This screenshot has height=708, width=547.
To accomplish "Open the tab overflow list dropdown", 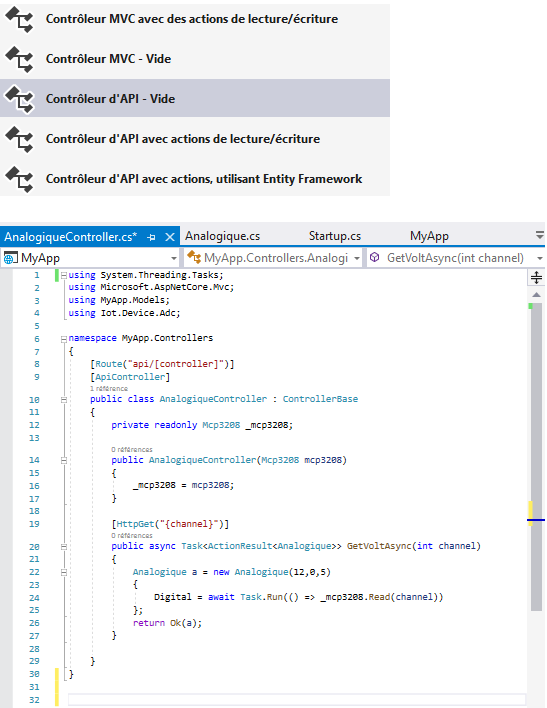I will click(539, 235).
